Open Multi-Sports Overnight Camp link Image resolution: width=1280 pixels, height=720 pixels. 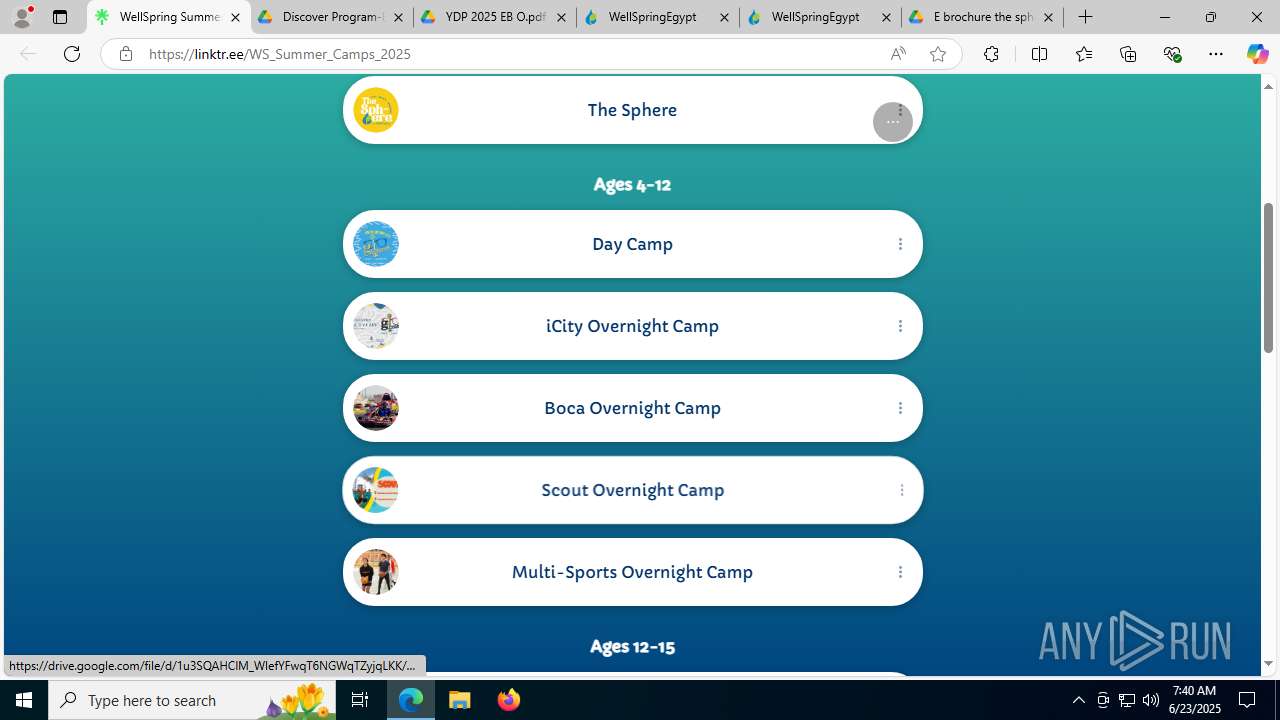click(632, 572)
